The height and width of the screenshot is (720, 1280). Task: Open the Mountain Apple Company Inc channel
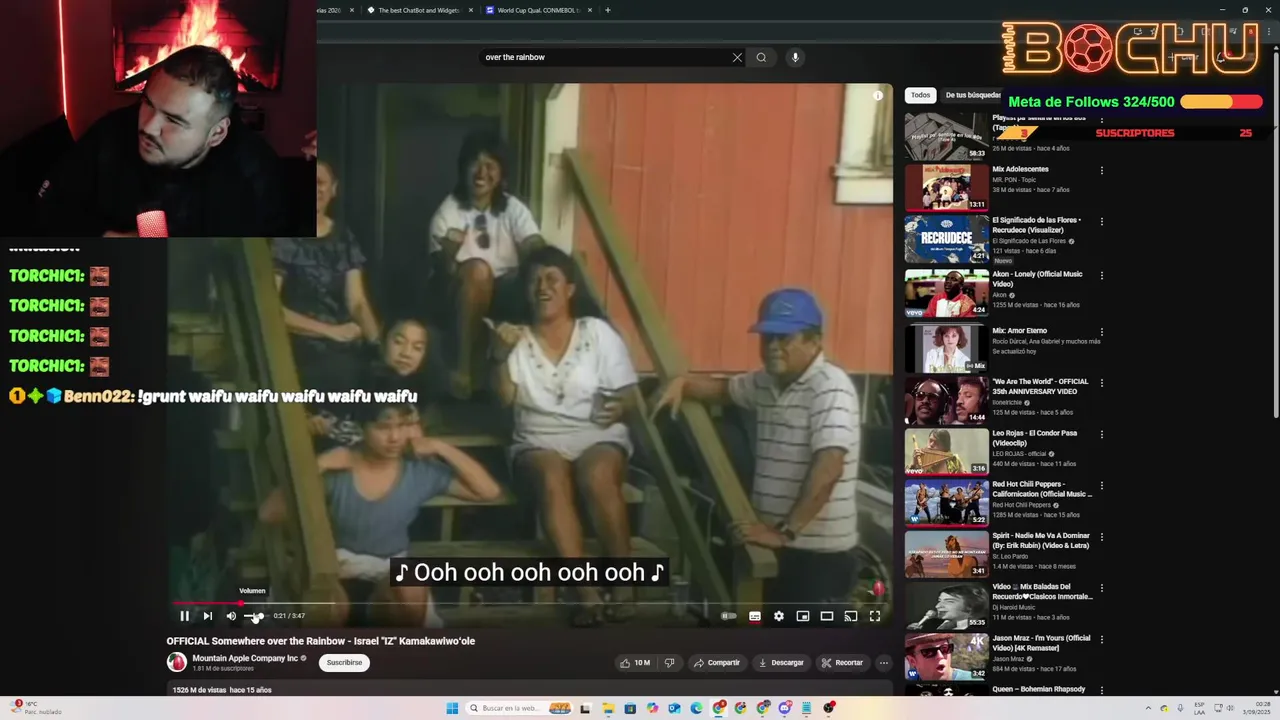pos(245,658)
